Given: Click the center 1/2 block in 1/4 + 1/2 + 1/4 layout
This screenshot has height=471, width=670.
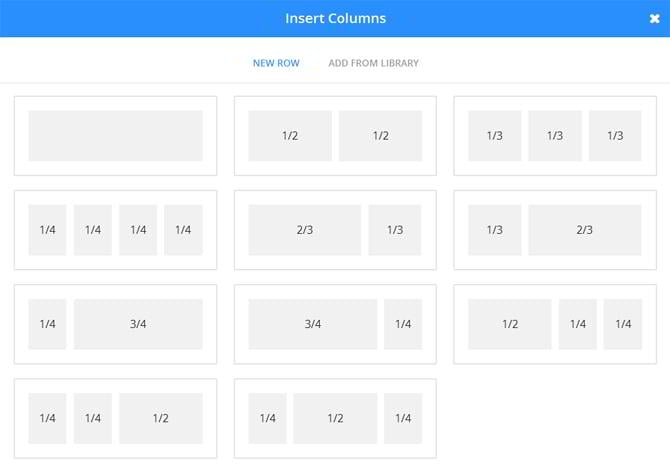Looking at the screenshot, I should click(335, 418).
